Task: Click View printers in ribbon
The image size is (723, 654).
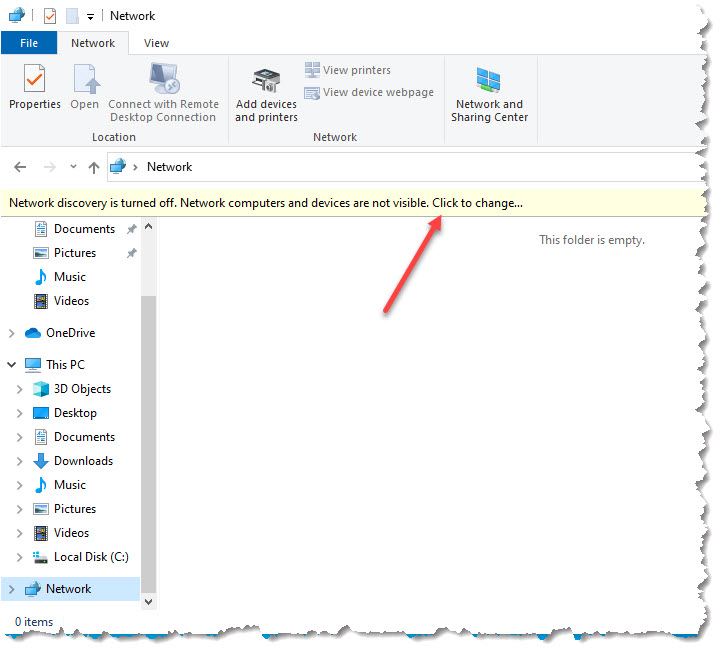Action: (x=347, y=70)
